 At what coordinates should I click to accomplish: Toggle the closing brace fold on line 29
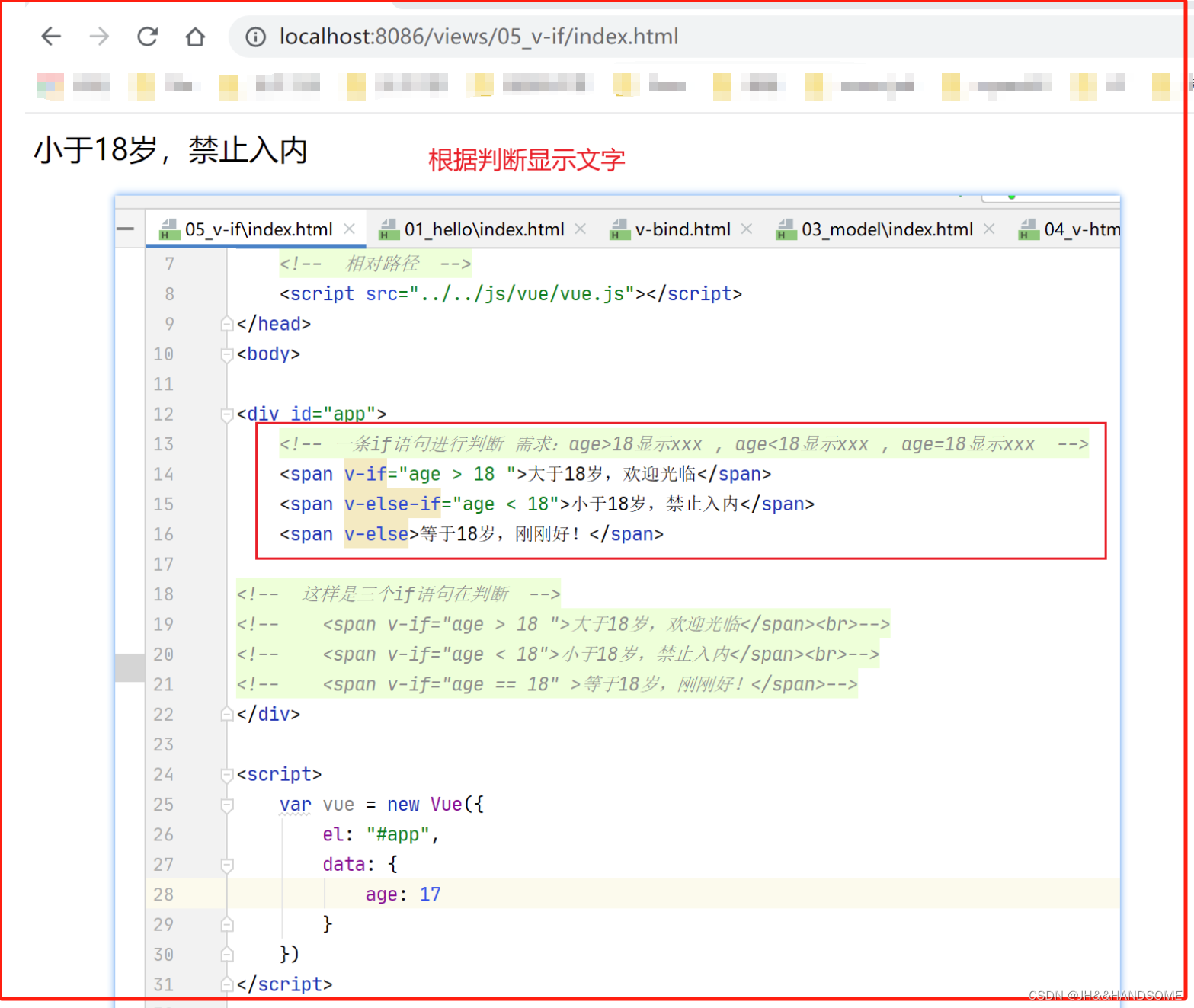[226, 924]
